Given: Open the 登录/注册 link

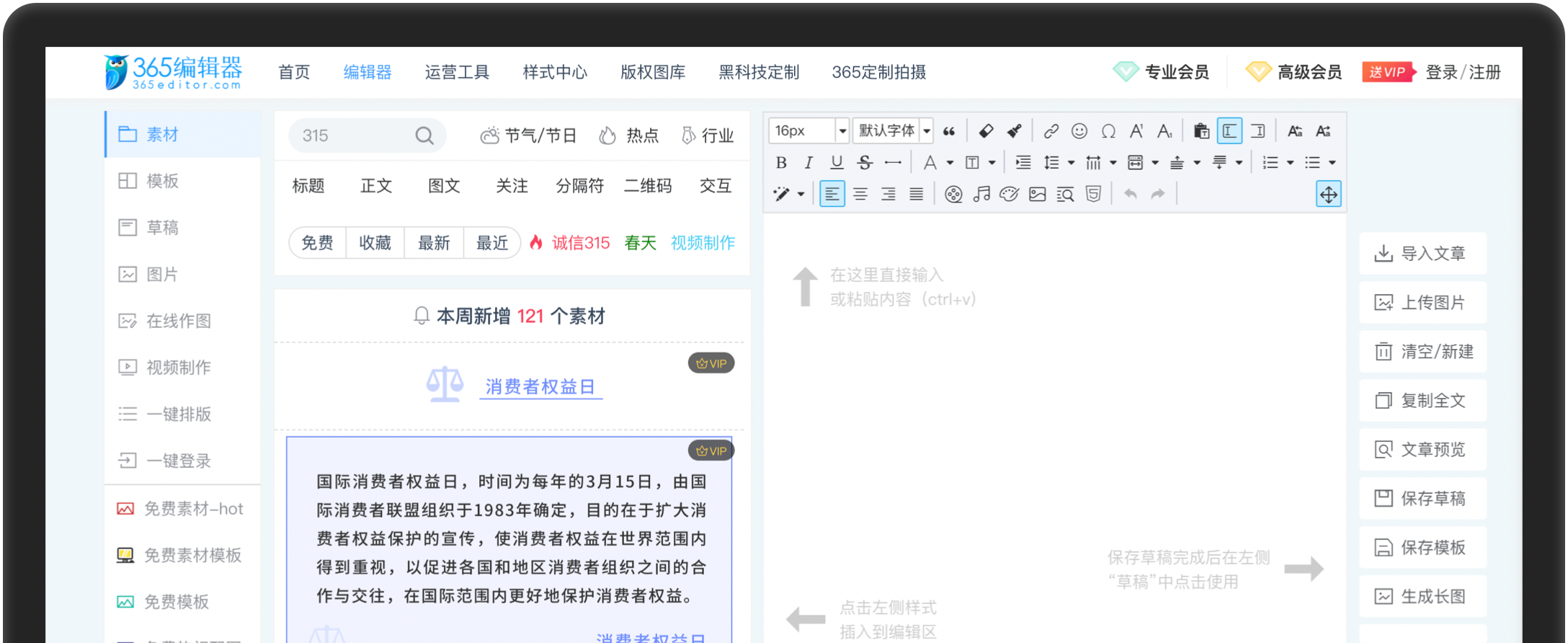Looking at the screenshot, I should pyautogui.click(x=1463, y=72).
